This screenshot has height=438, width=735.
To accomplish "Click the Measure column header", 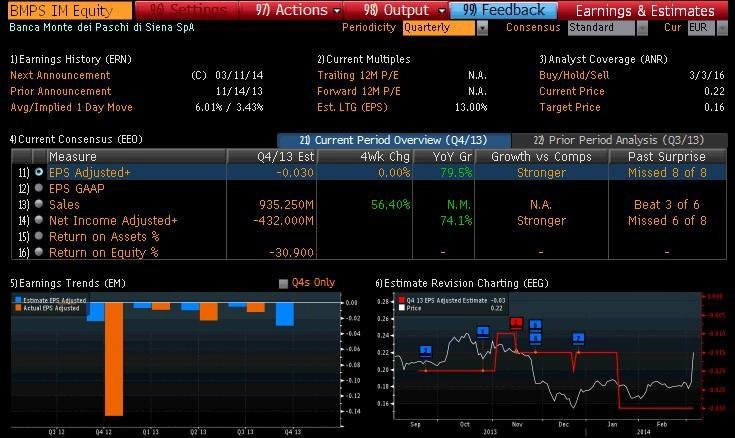I will click(x=136, y=157).
